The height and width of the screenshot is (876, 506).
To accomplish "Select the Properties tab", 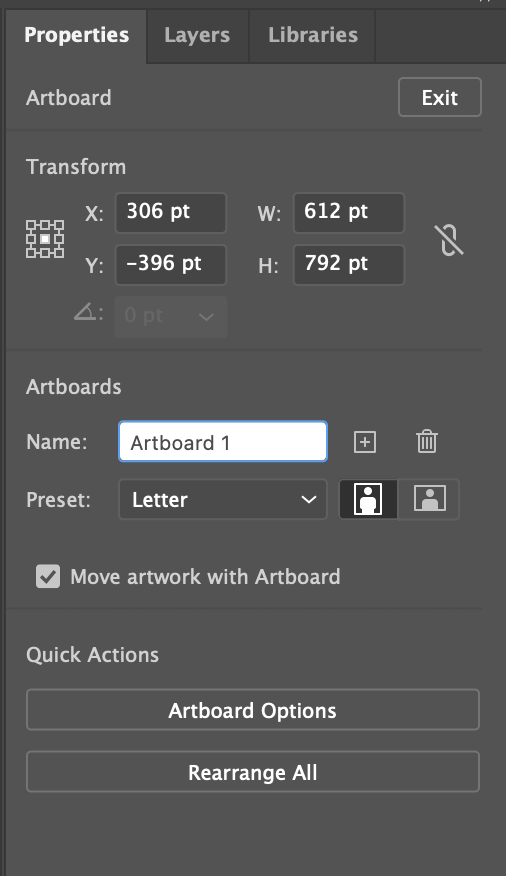I will 77,35.
